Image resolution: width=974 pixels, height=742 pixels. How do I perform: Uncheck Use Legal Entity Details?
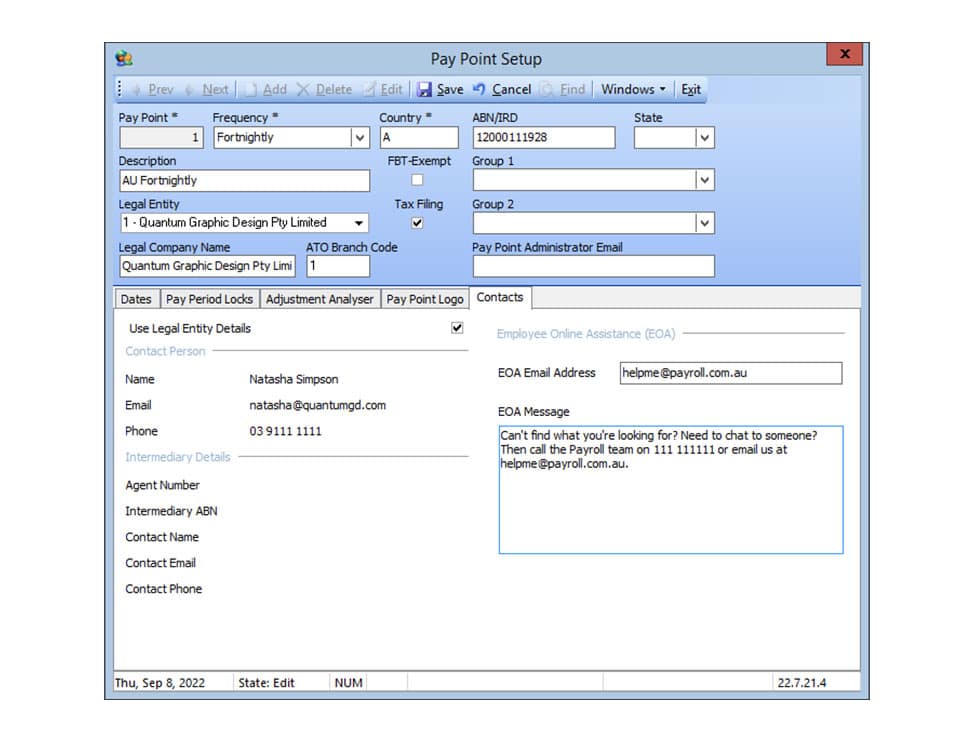click(x=457, y=328)
